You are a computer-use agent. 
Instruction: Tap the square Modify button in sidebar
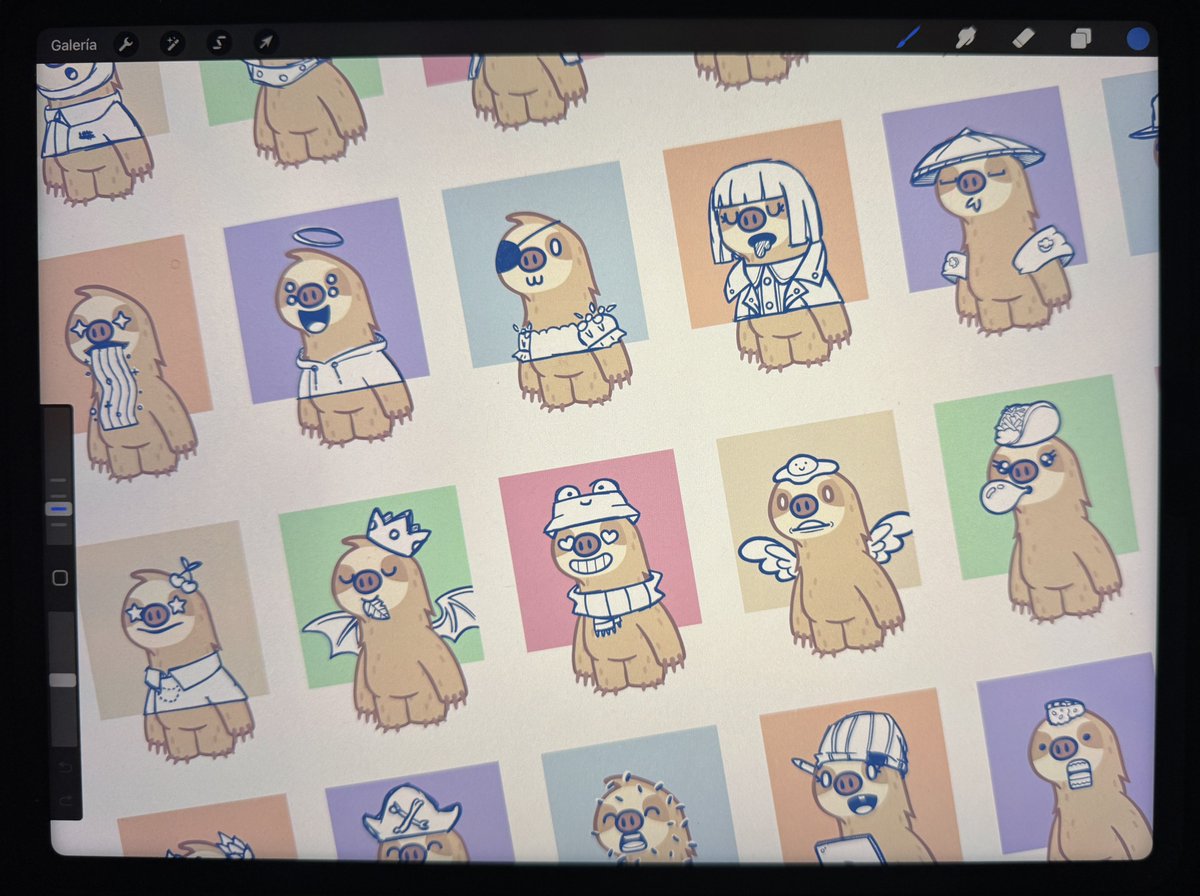click(x=60, y=578)
